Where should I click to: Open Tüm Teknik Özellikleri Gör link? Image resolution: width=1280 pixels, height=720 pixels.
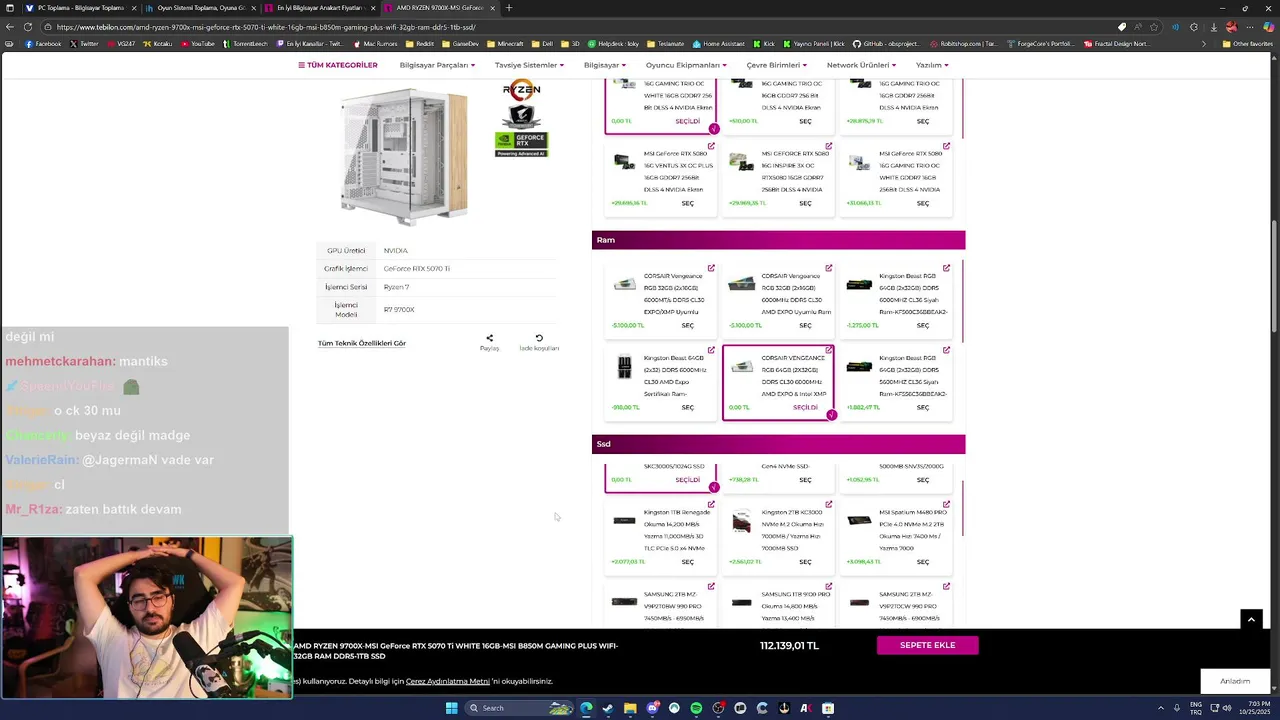[362, 343]
